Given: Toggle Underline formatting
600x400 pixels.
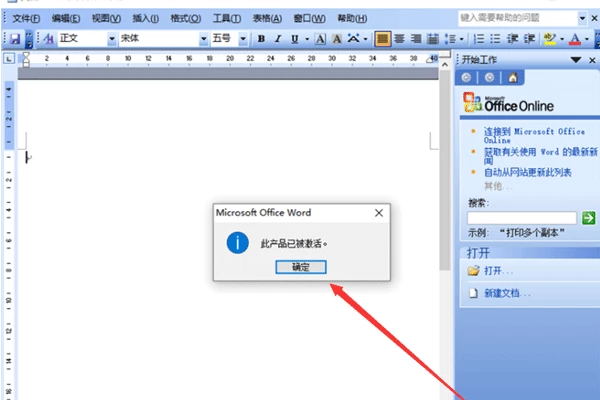Looking at the screenshot, I should coord(295,39).
